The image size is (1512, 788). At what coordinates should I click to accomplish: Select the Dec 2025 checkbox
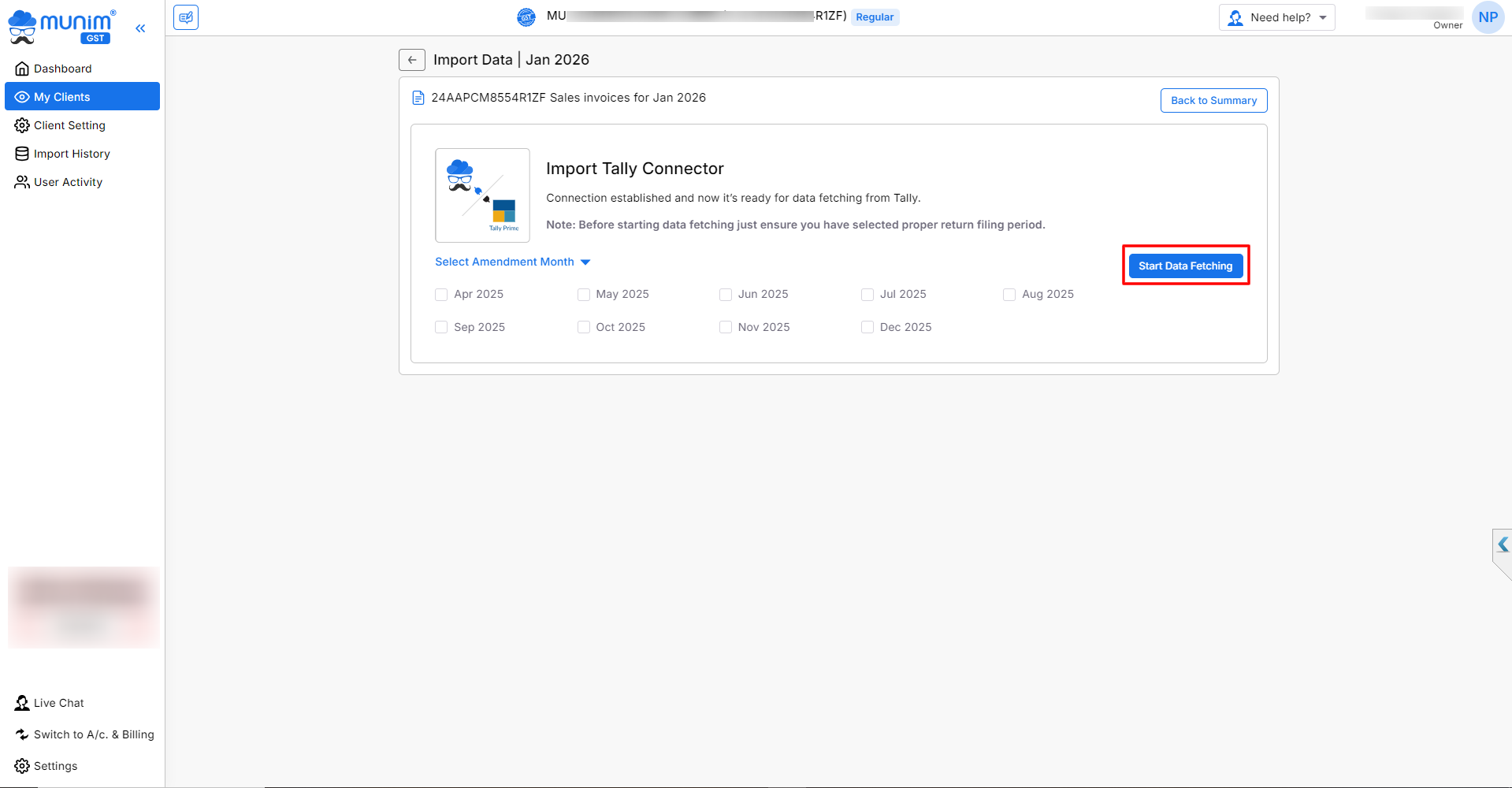pyautogui.click(x=867, y=327)
